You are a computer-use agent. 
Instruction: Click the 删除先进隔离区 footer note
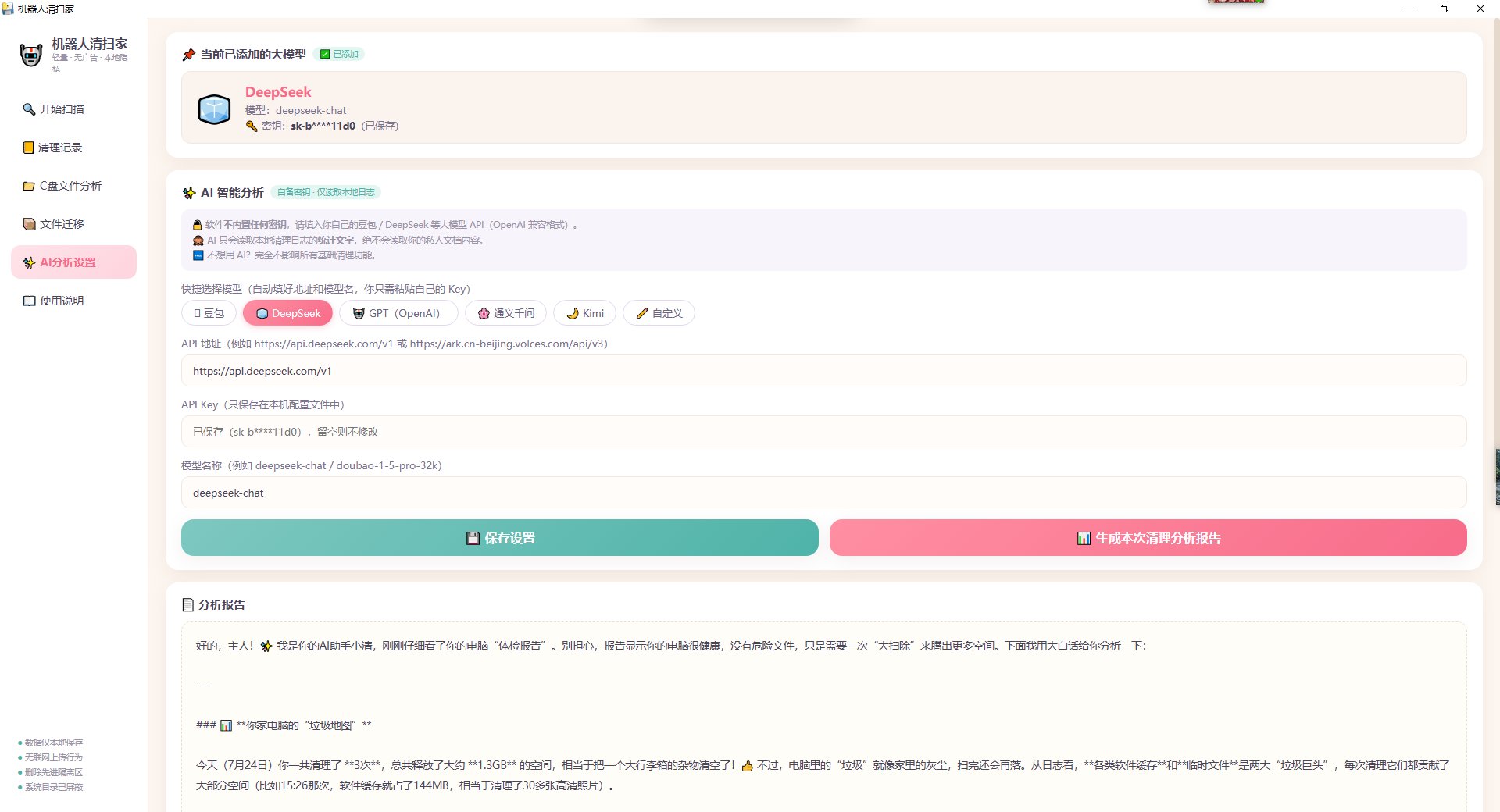[x=53, y=772]
